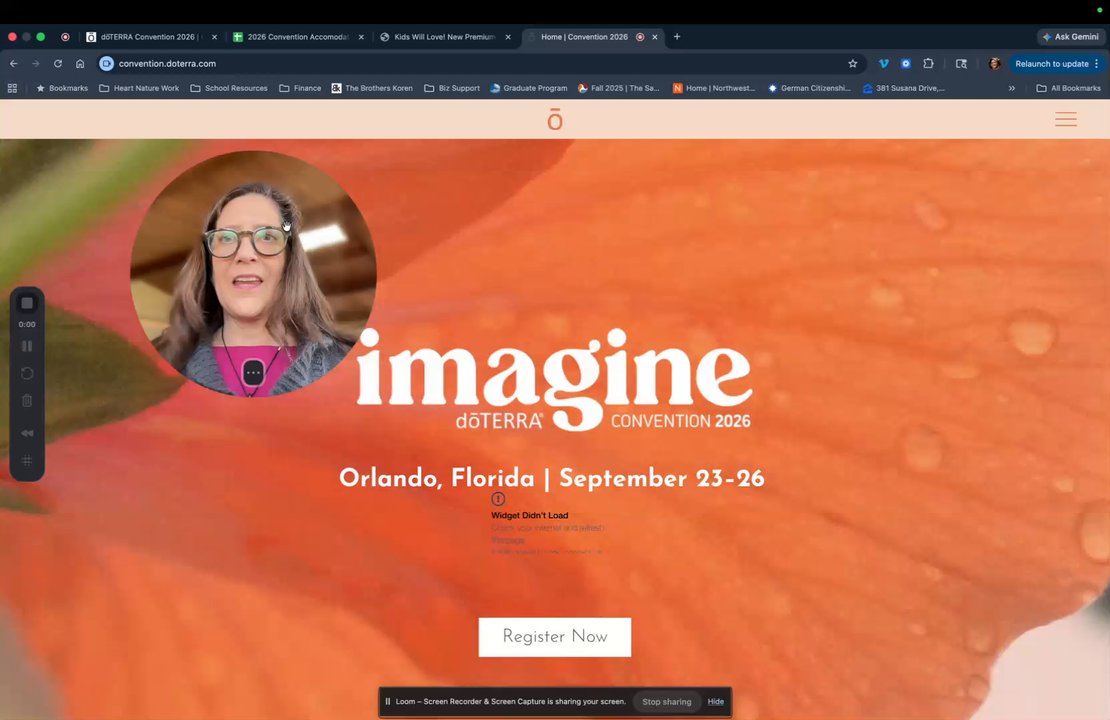
Task: Stop the Loom recording
Action: (x=27, y=303)
